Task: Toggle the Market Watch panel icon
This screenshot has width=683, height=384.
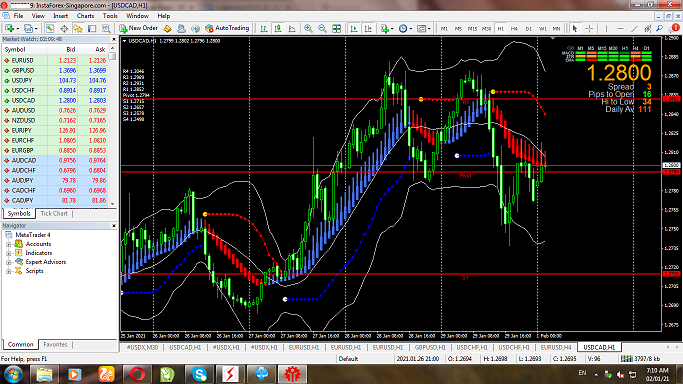Action: point(50,28)
